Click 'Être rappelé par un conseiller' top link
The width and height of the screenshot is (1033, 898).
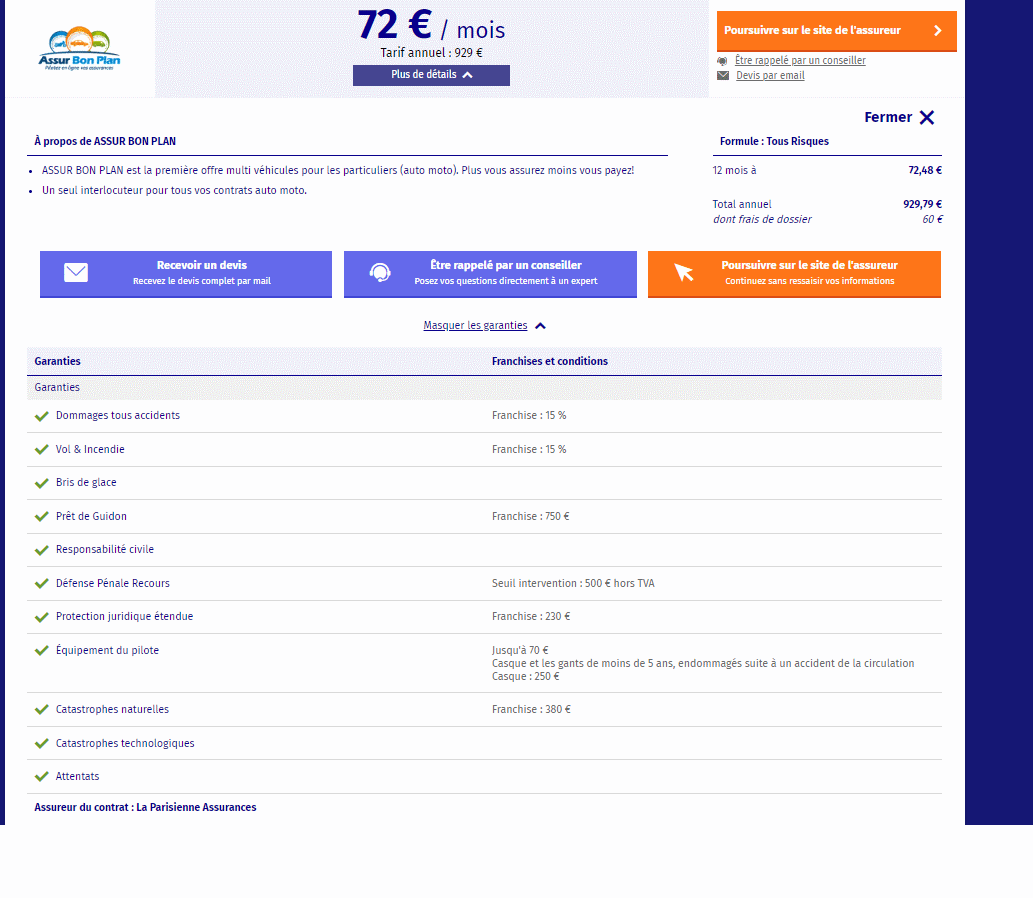(x=800, y=61)
